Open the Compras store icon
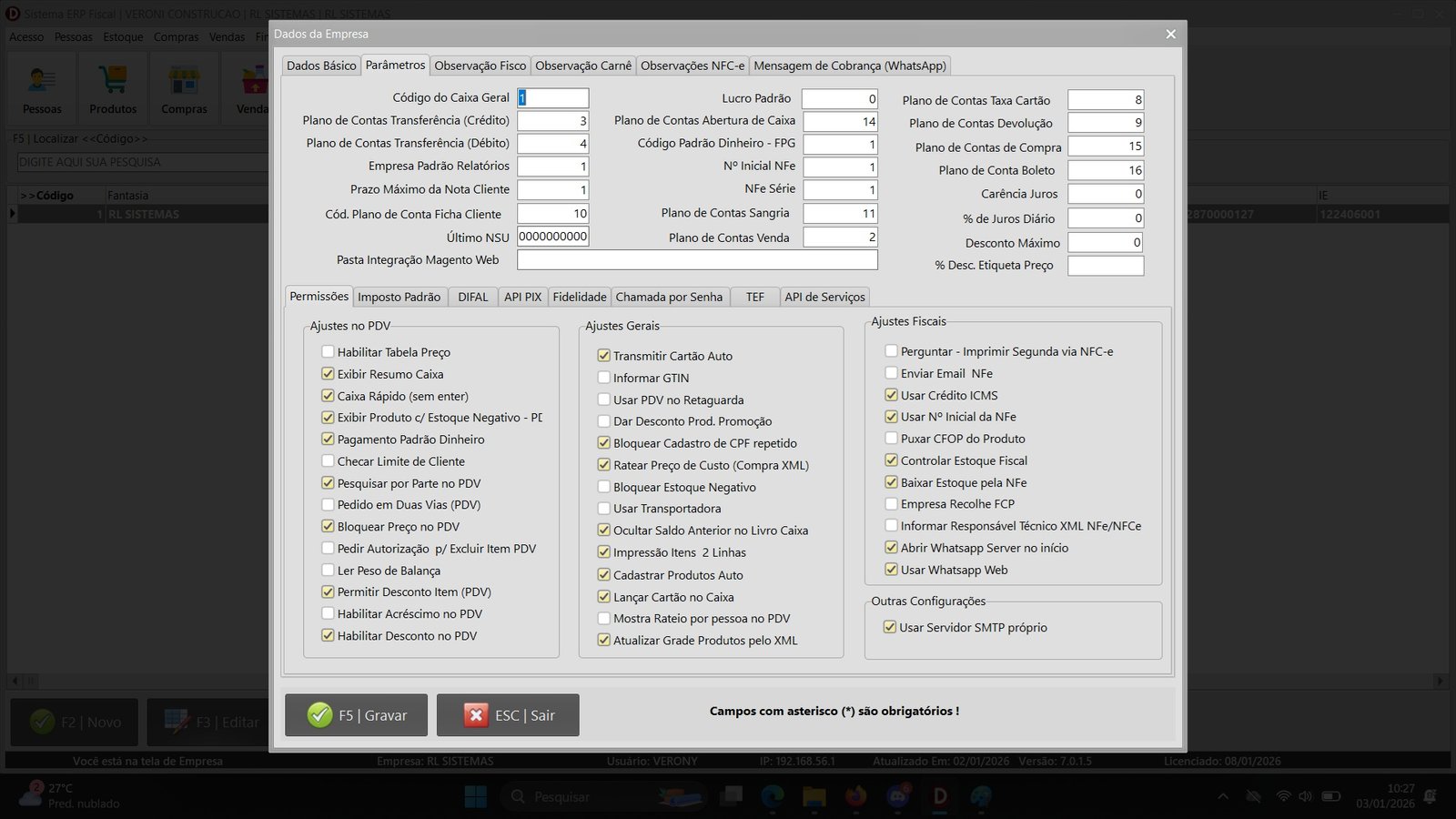The height and width of the screenshot is (819, 1456). 184,82
